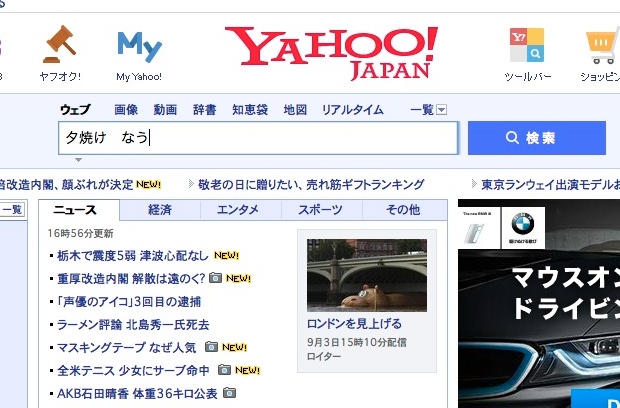620x408 pixels.
Task: Open headline ラーメン評論 北島秀一氏死去
Action: click(x=133, y=325)
